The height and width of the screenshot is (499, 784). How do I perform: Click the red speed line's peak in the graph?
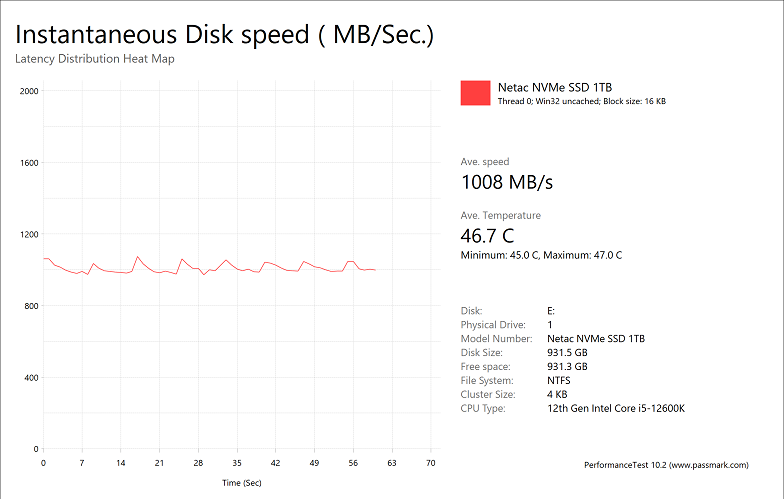(138, 257)
